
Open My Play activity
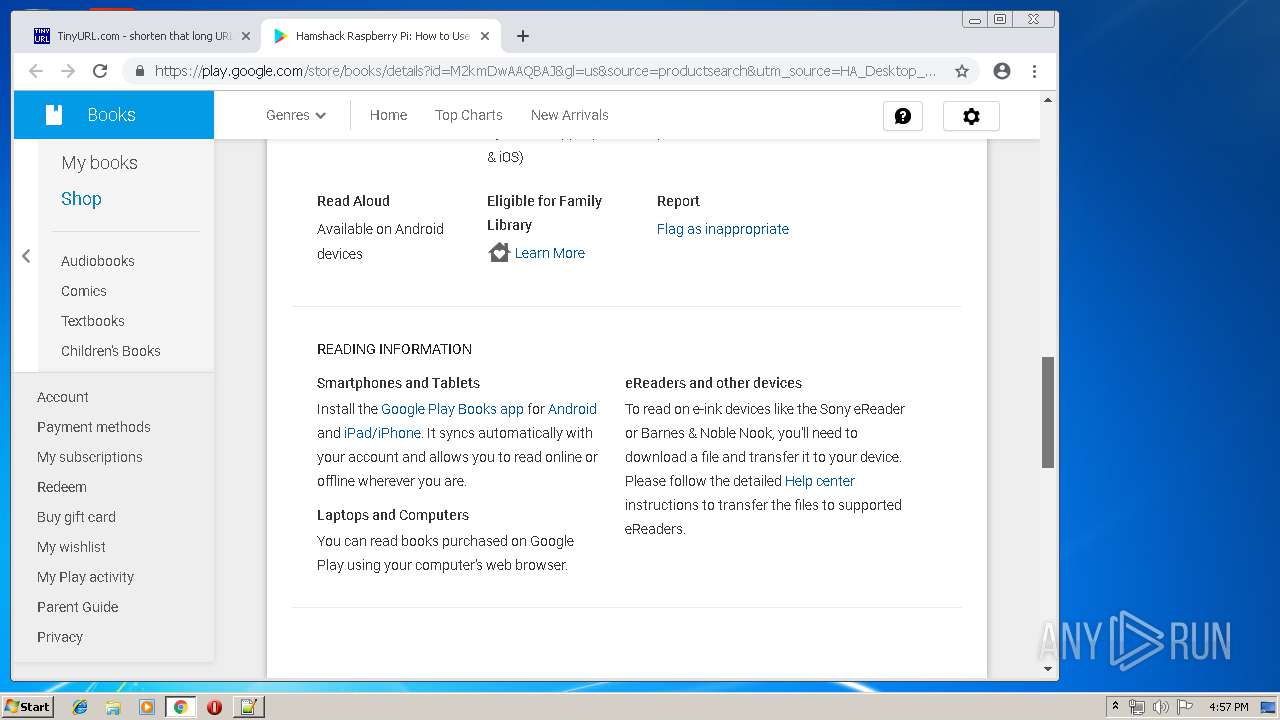coord(85,577)
